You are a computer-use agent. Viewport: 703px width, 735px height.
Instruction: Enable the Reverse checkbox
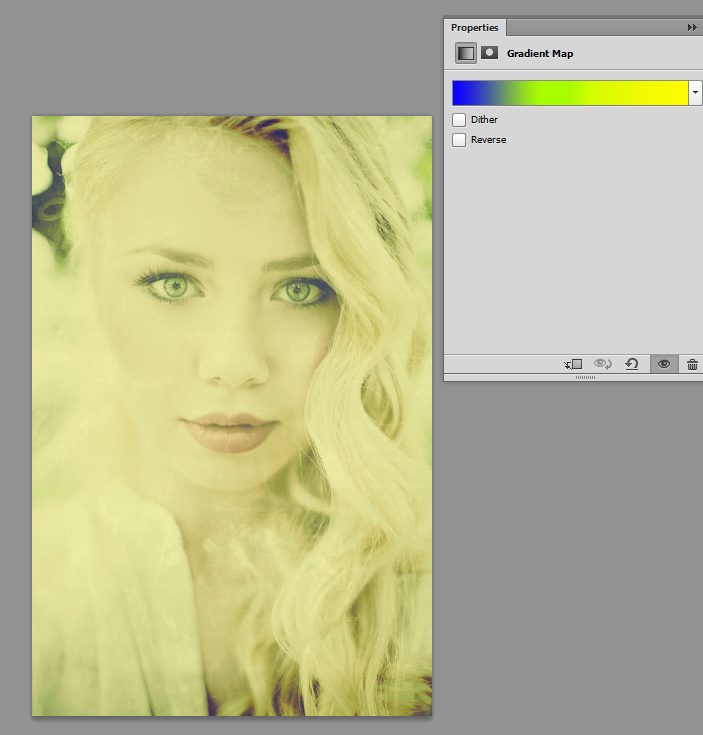[459, 140]
